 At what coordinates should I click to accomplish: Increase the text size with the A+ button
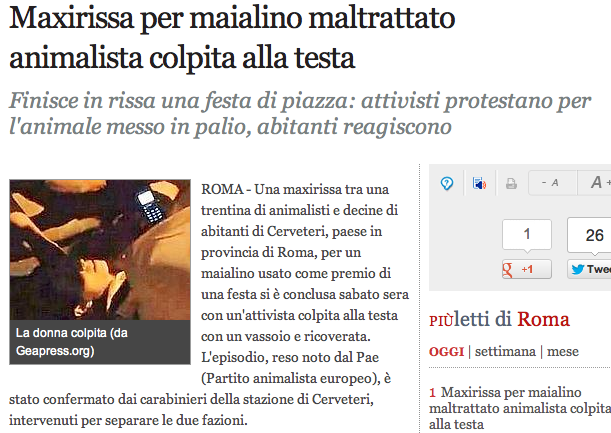click(595, 182)
